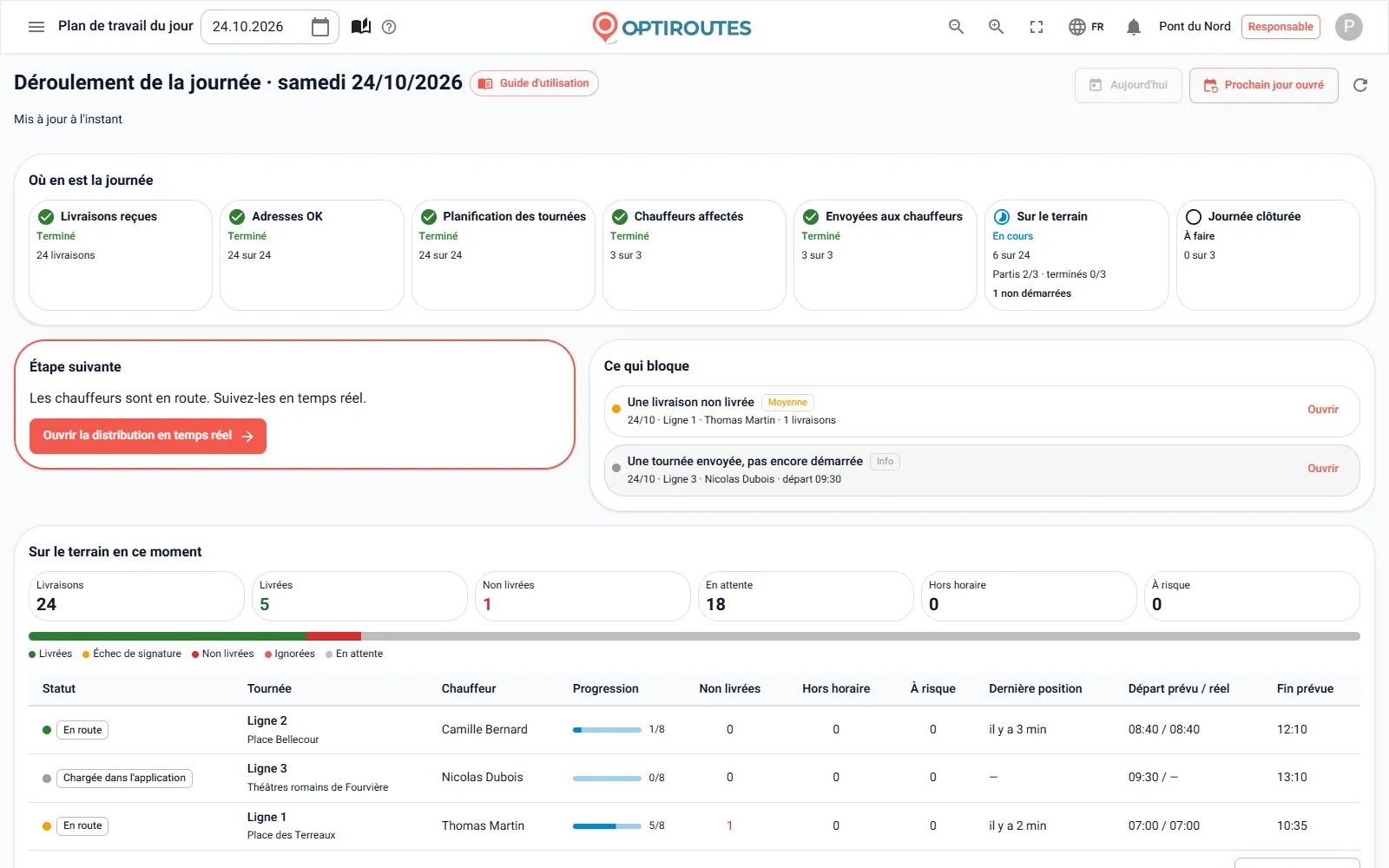Jump to Prochain jour ouvré
Screen dimensions: 1389x868
click(x=1263, y=85)
